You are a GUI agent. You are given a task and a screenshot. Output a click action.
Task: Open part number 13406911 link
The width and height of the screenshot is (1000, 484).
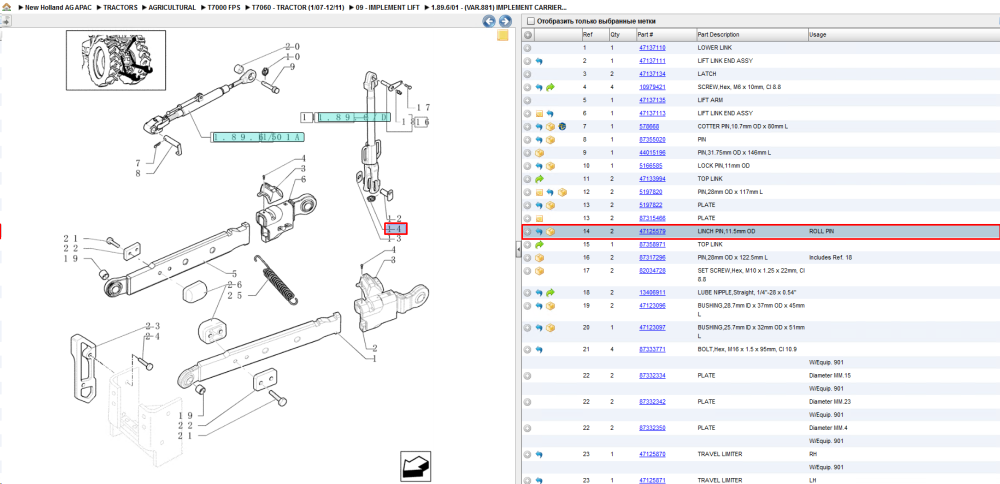coord(652,293)
